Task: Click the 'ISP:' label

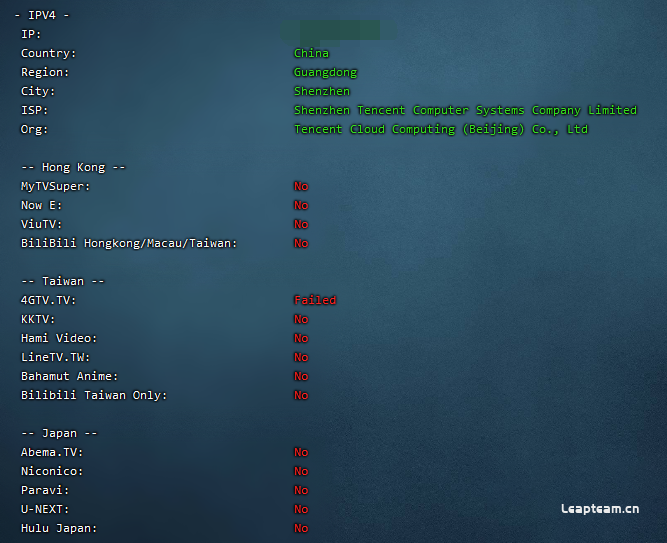Action: [x=34, y=110]
